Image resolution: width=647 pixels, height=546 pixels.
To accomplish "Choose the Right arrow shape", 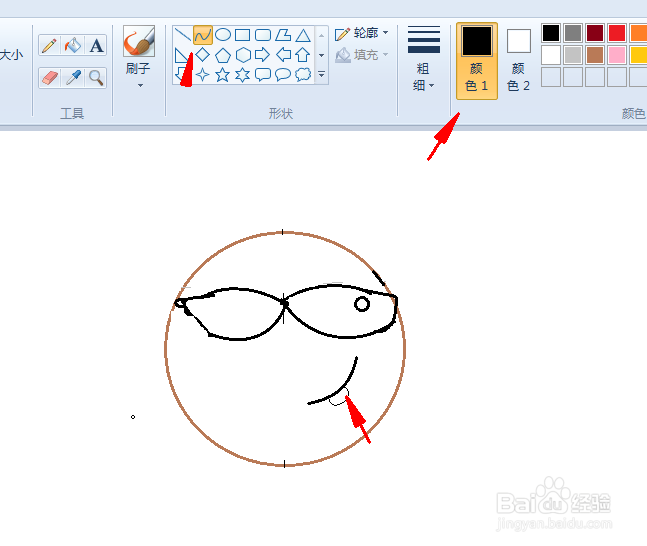I will pos(263,54).
